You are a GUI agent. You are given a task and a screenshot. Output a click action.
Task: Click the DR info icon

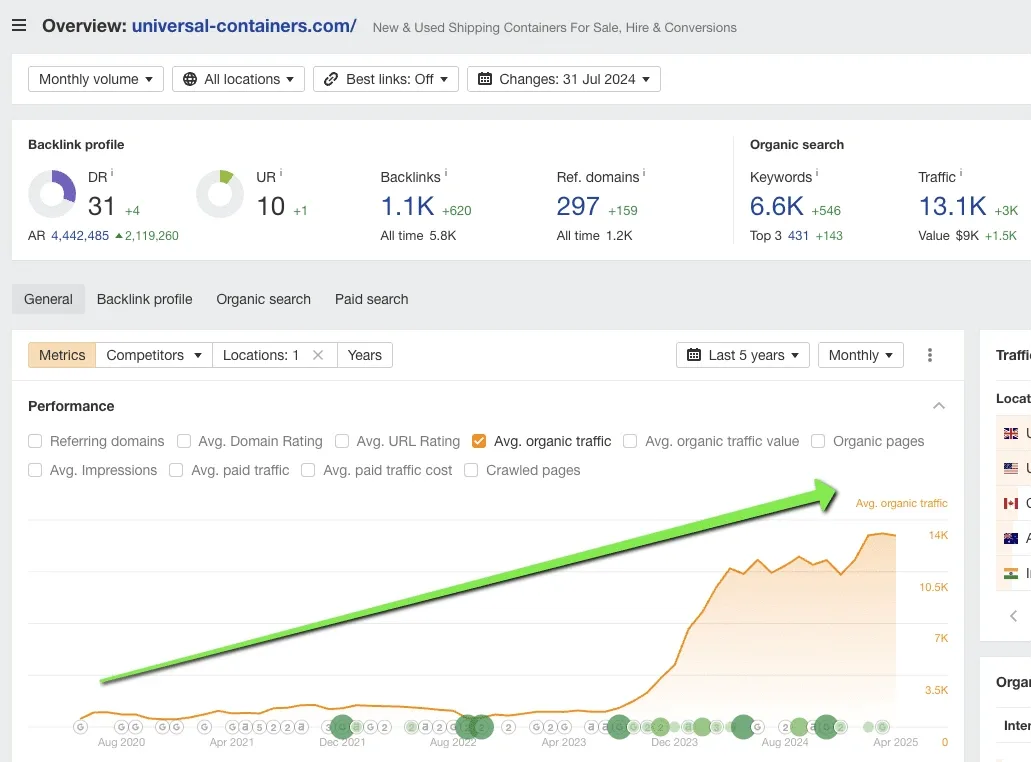click(112, 173)
